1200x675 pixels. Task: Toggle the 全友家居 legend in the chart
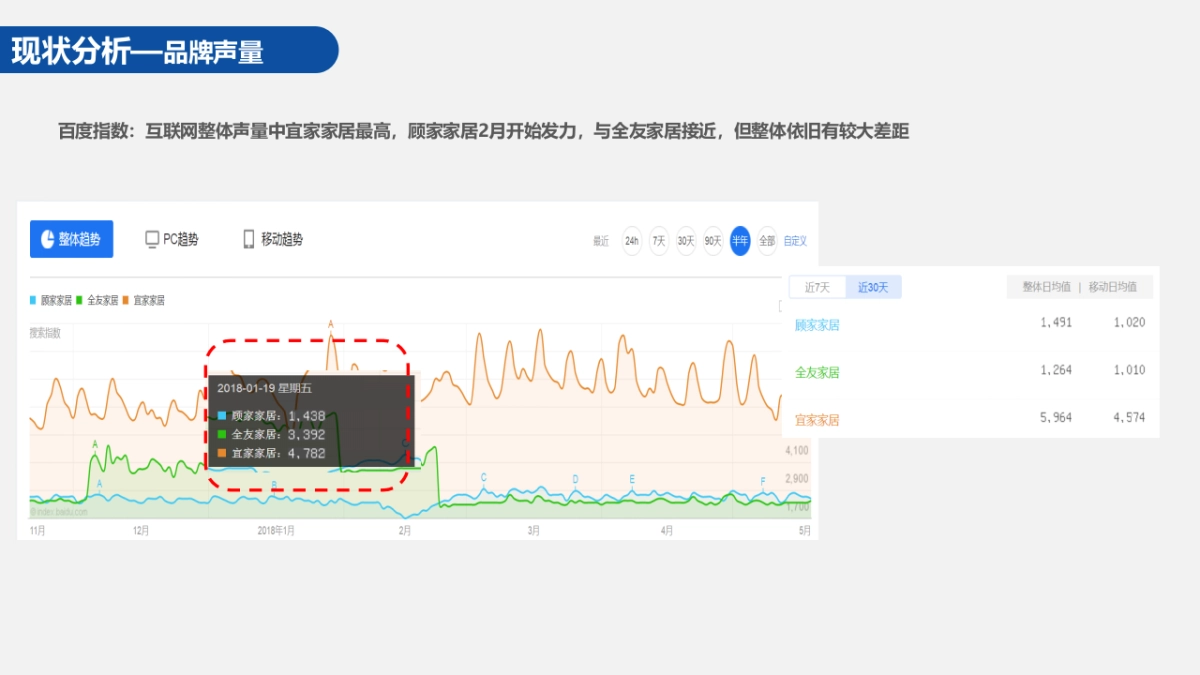pos(105,300)
